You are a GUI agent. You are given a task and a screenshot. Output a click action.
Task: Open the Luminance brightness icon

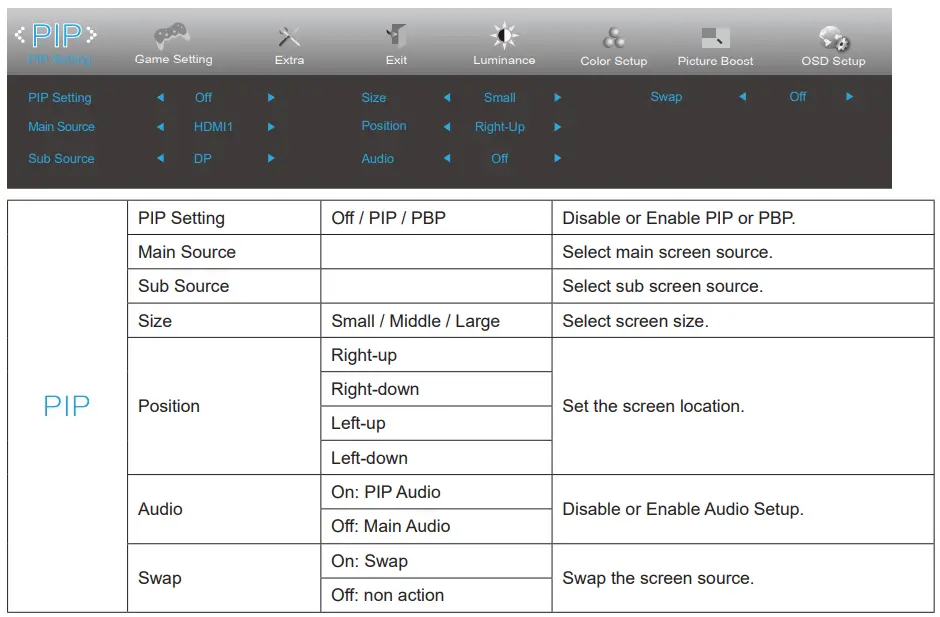(x=504, y=37)
